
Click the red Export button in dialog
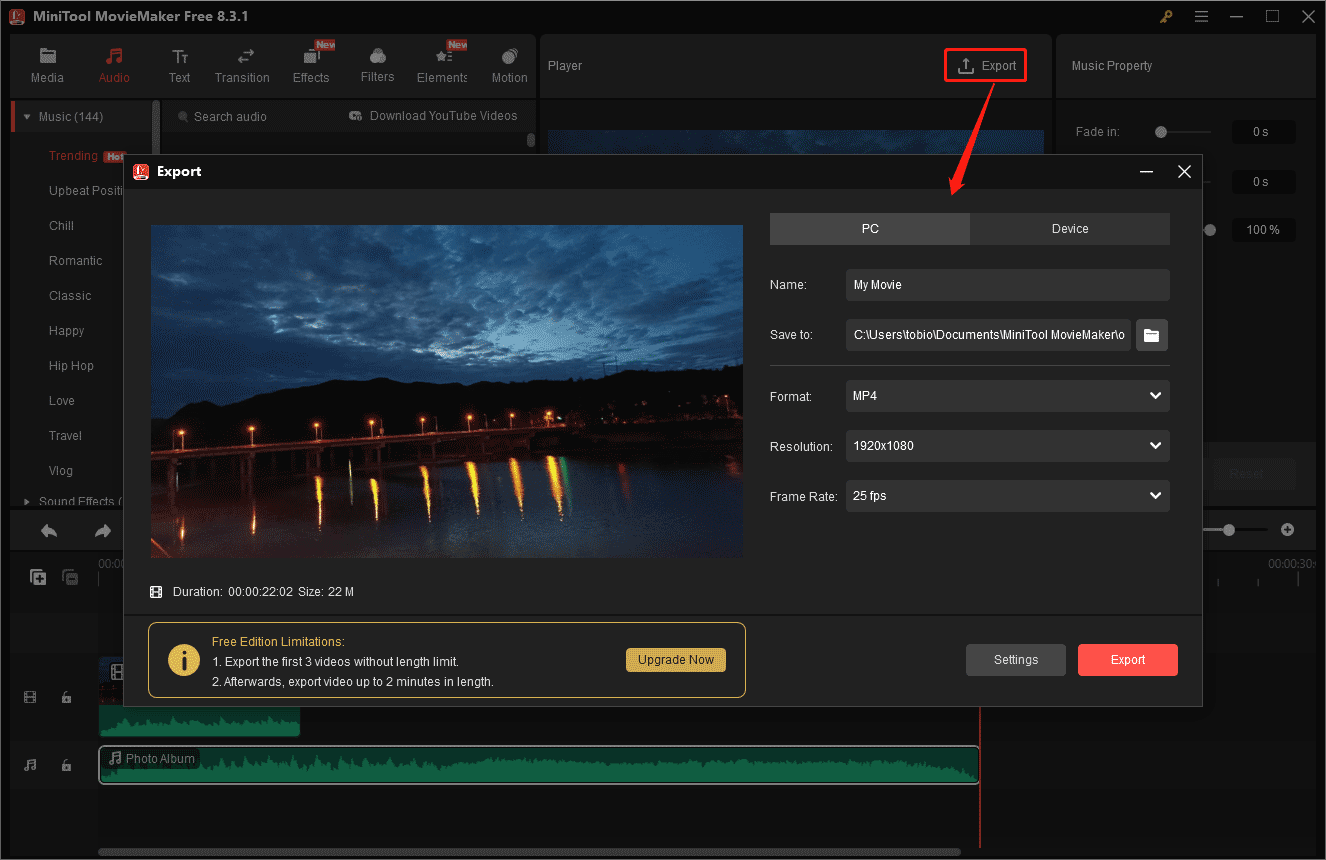pyautogui.click(x=1127, y=660)
